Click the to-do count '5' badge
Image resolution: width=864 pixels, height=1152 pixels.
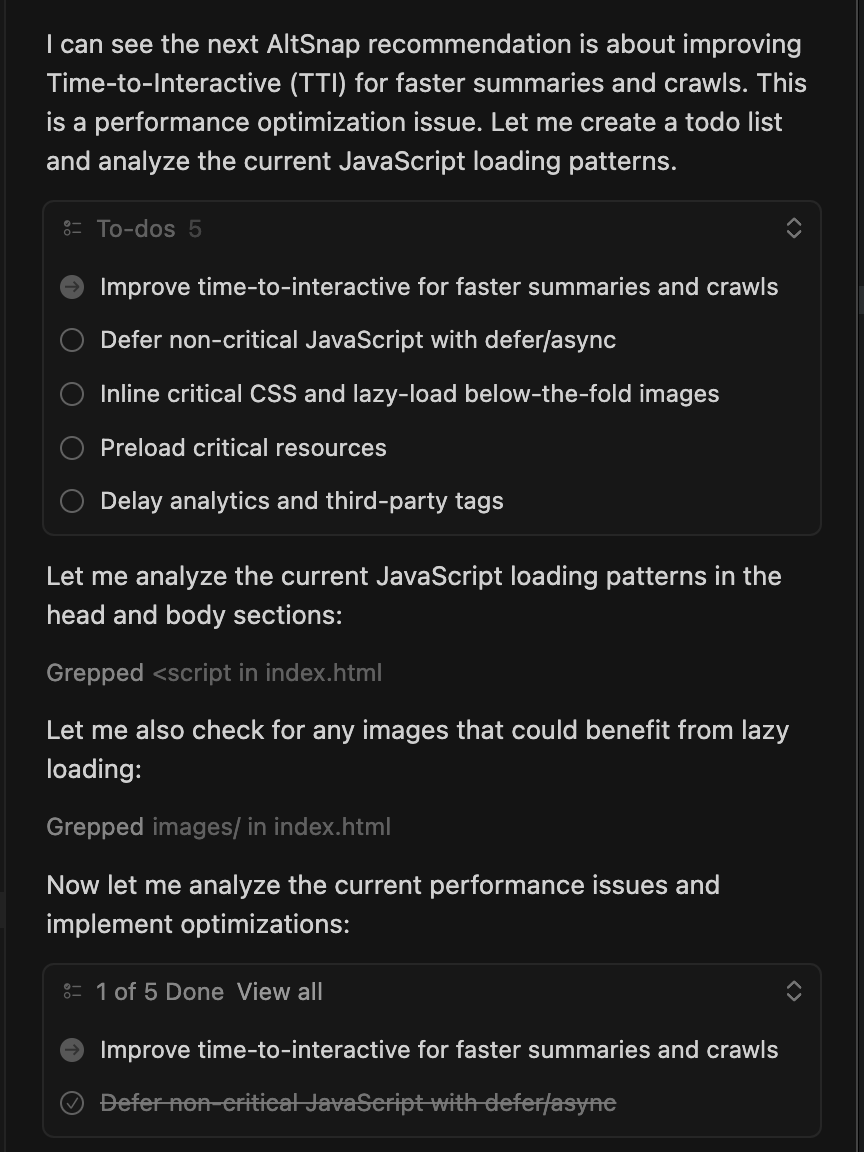click(x=195, y=229)
